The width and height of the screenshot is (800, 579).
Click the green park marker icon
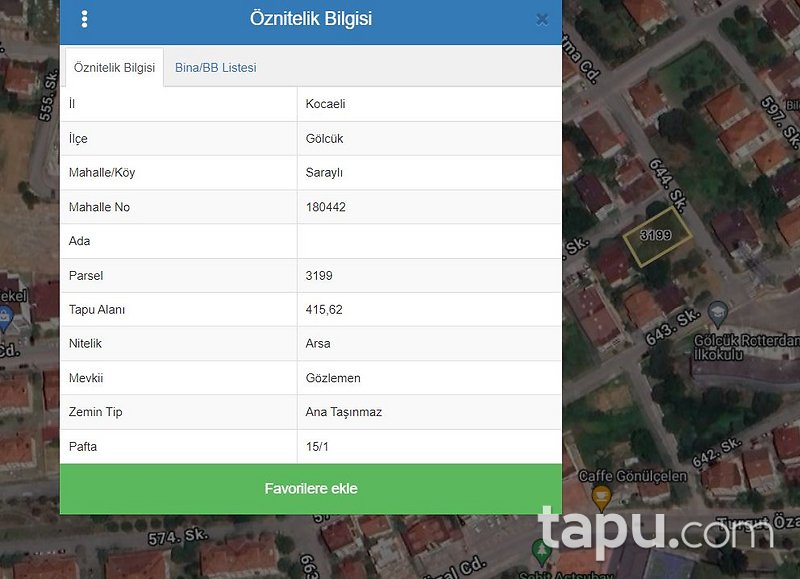pyautogui.click(x=541, y=551)
